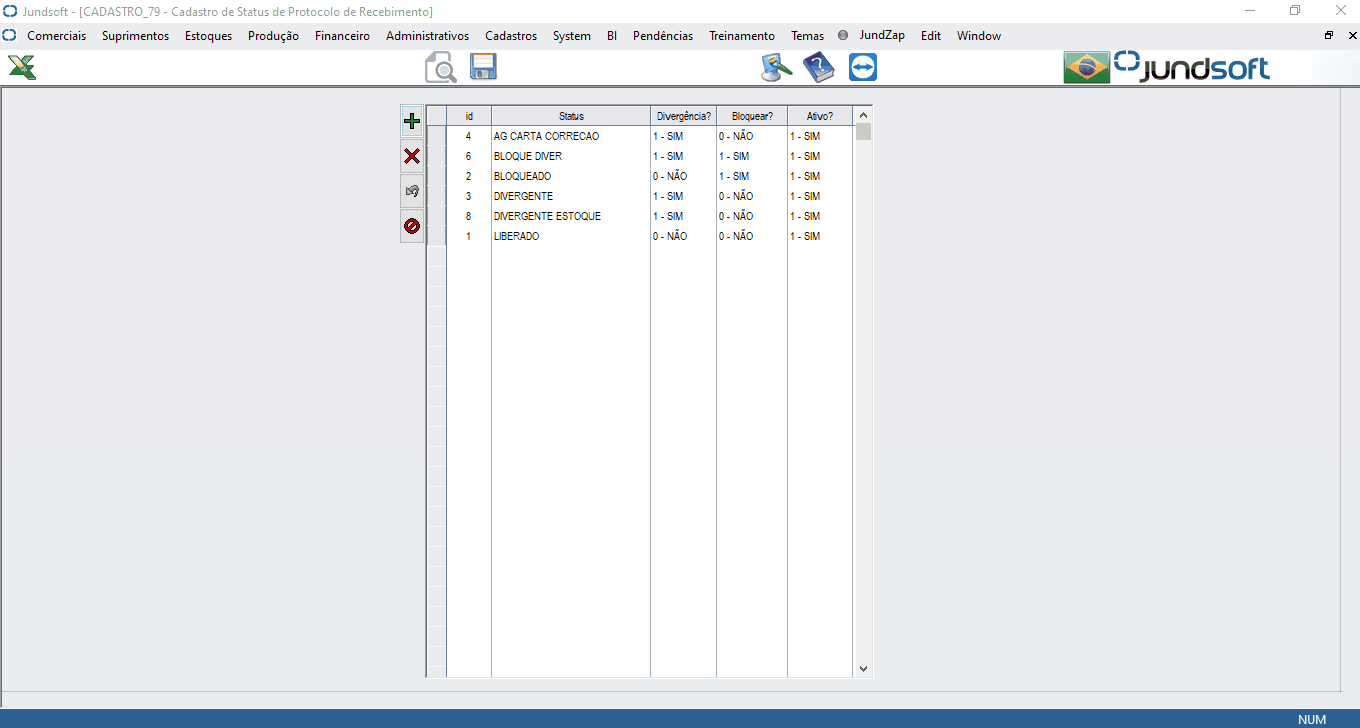This screenshot has height=728, width=1360.
Task: Click the Bloquear? column header
Action: (x=752, y=116)
